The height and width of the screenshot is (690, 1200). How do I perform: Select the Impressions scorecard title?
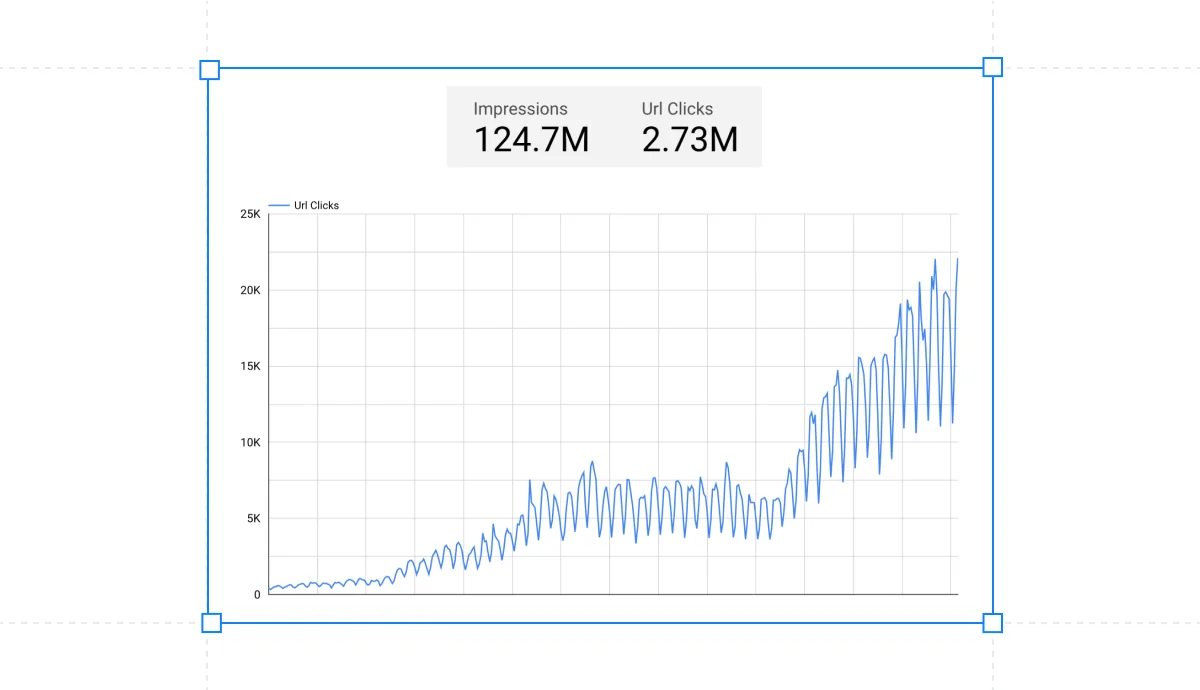click(520, 109)
